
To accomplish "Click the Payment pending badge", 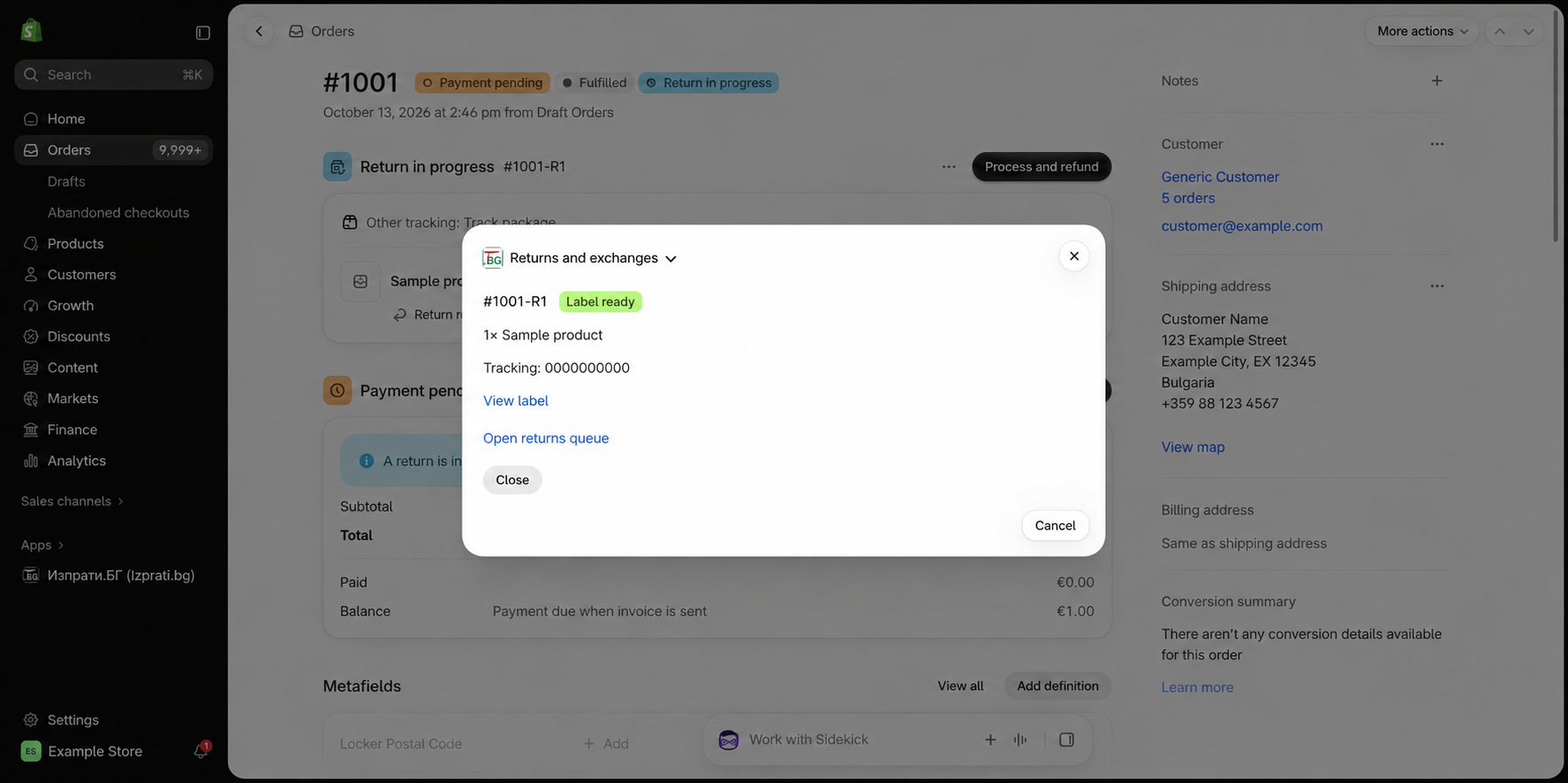I will (482, 83).
